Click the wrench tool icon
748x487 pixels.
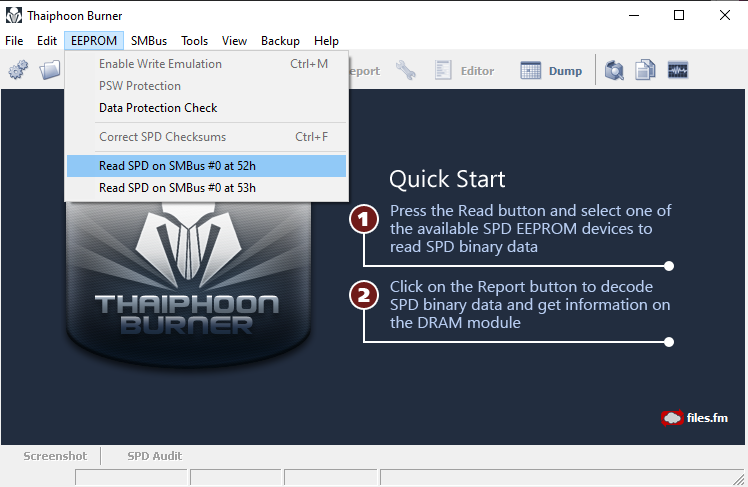[x=405, y=71]
